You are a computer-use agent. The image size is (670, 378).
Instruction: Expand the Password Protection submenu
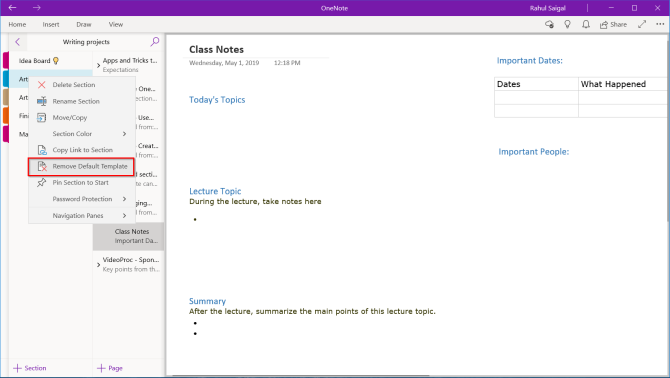(x=82, y=199)
